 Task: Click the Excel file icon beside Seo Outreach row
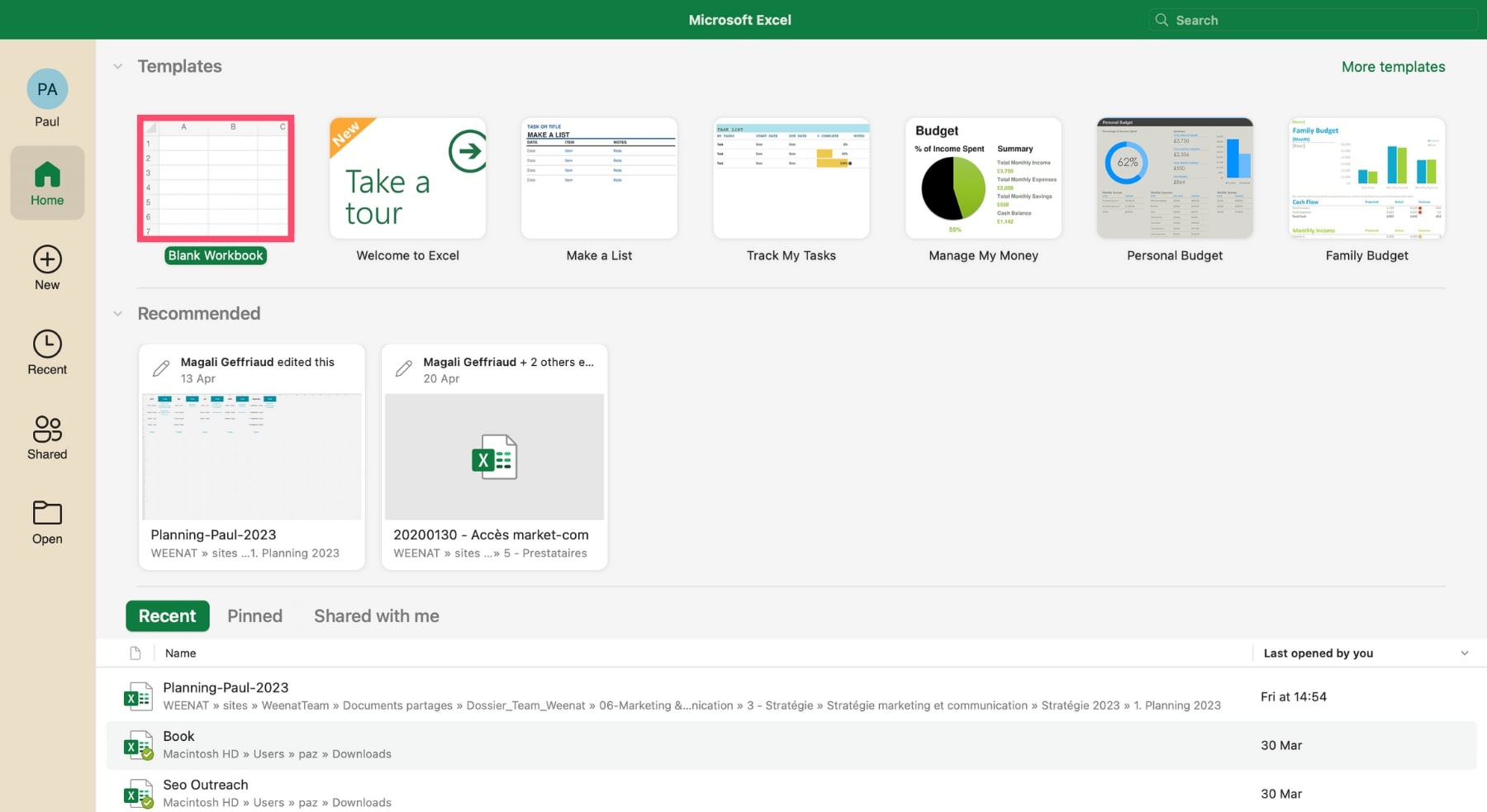pyautogui.click(x=138, y=794)
